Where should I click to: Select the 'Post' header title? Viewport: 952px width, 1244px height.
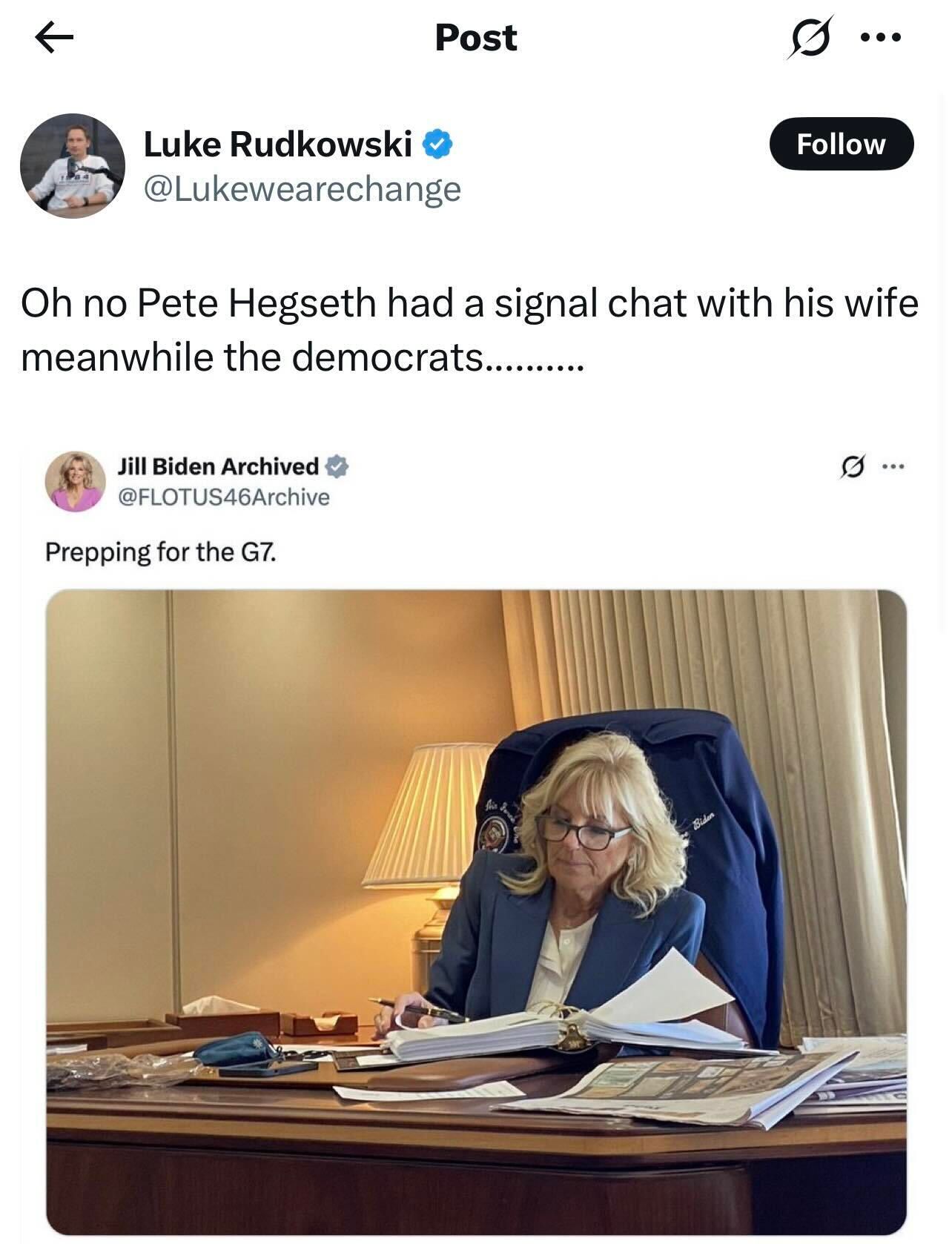coord(475,38)
